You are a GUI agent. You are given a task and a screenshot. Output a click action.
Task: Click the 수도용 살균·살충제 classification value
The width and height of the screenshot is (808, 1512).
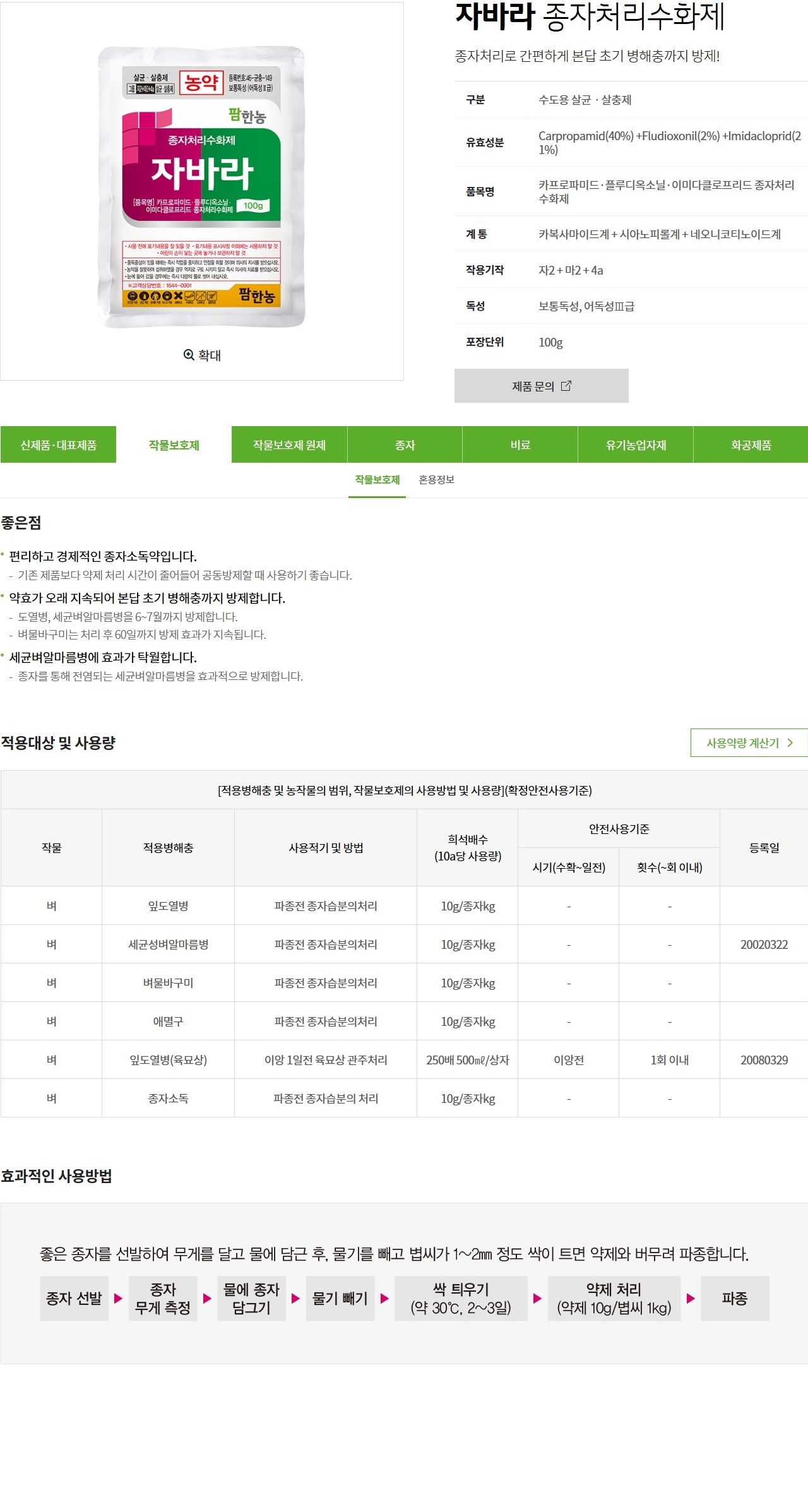pyautogui.click(x=585, y=100)
